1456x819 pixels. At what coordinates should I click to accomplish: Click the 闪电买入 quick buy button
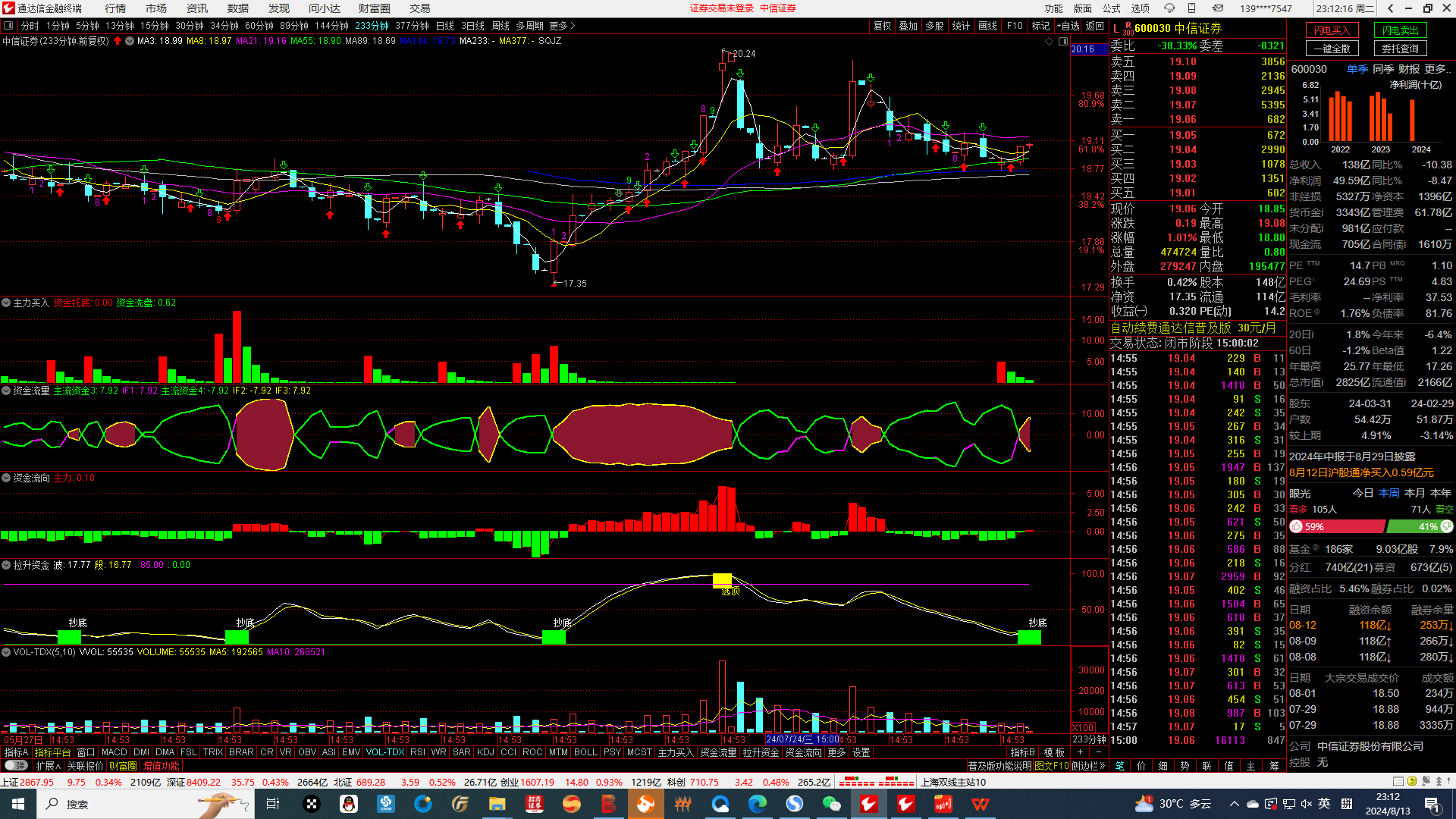[x=1332, y=30]
